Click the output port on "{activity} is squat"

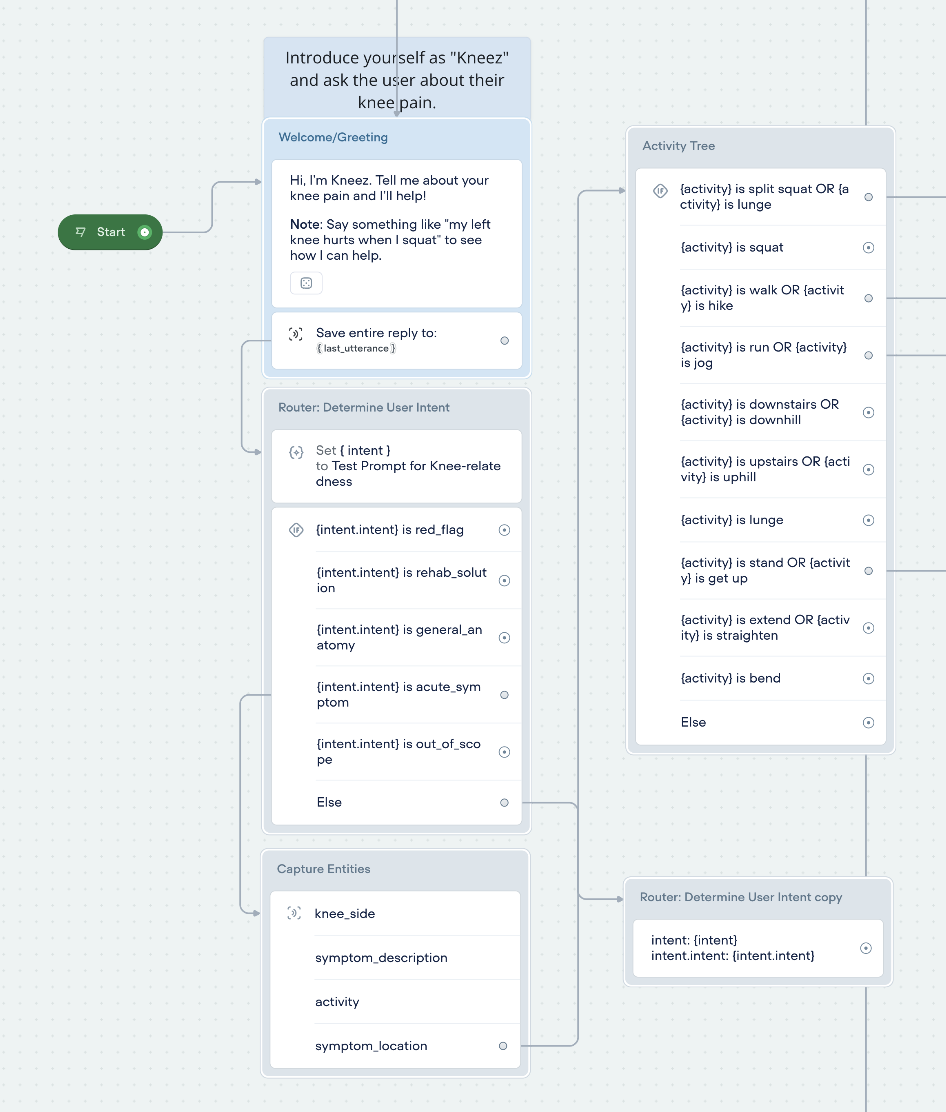pos(868,247)
